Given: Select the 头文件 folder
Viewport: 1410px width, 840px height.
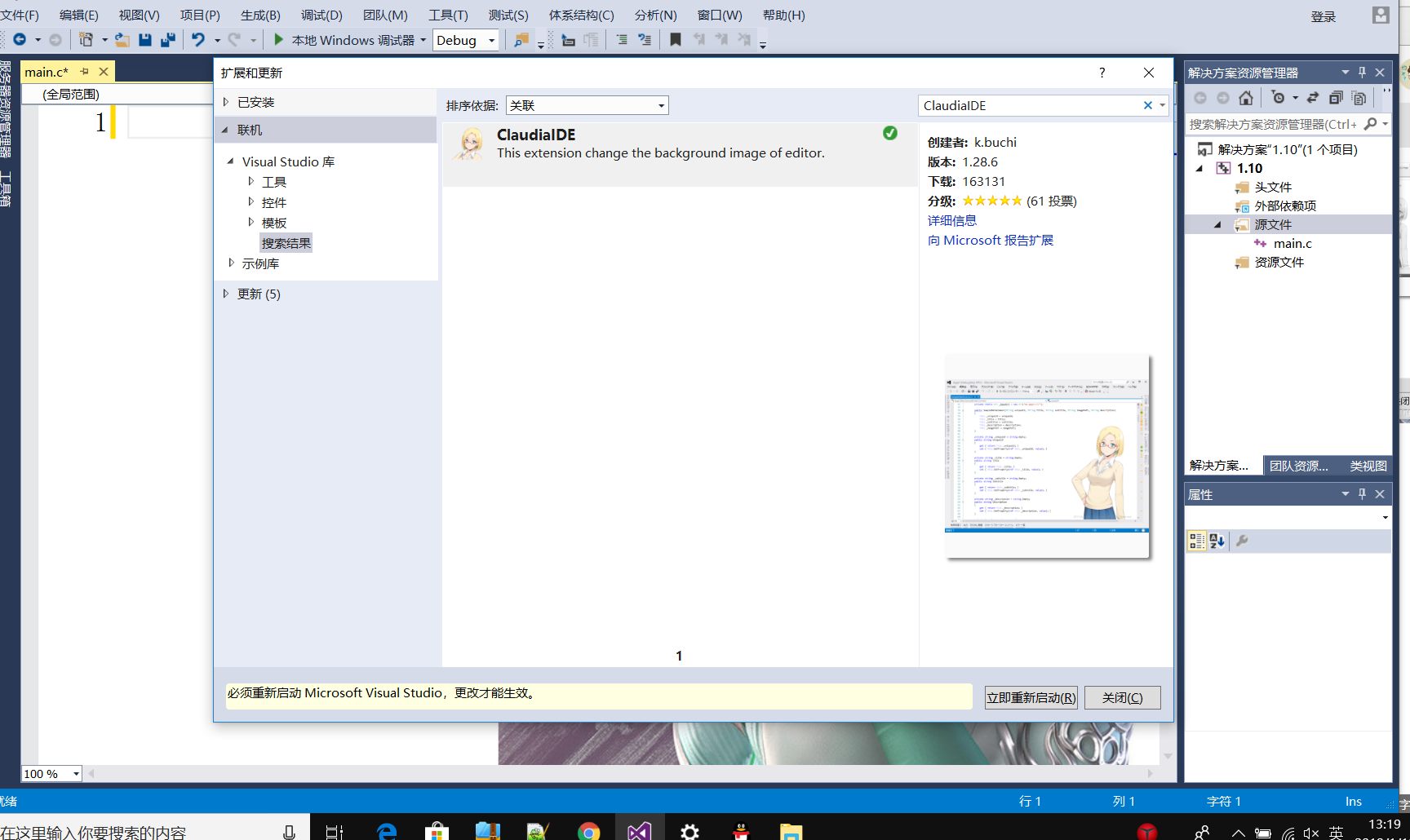Looking at the screenshot, I should tap(1273, 187).
